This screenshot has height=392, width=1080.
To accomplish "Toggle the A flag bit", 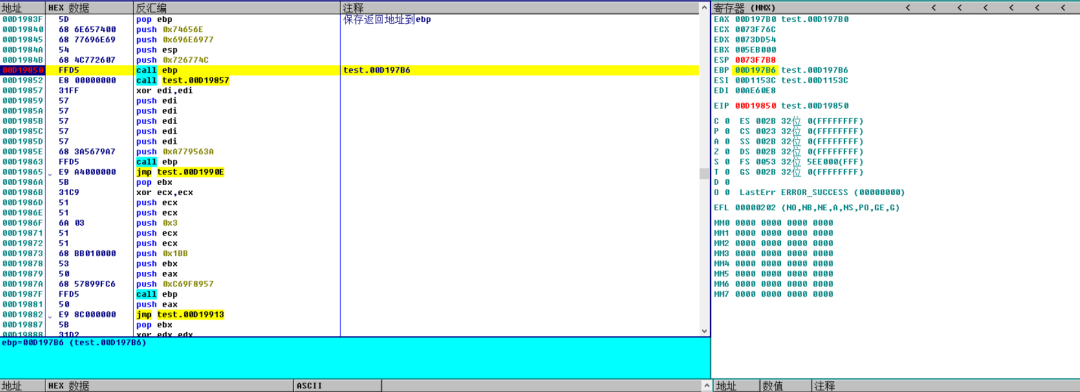I will pyautogui.click(x=727, y=141).
